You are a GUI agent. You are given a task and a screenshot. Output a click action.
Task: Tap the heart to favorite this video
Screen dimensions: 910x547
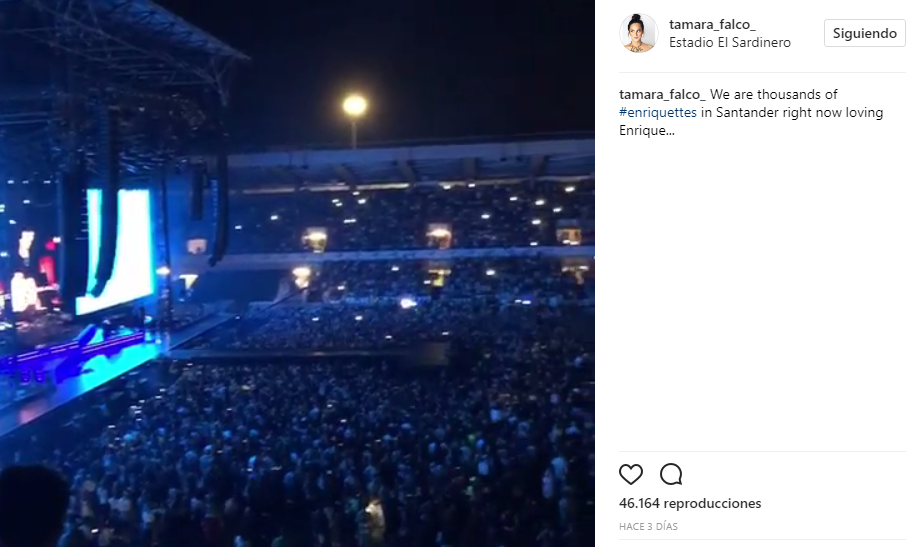631,474
